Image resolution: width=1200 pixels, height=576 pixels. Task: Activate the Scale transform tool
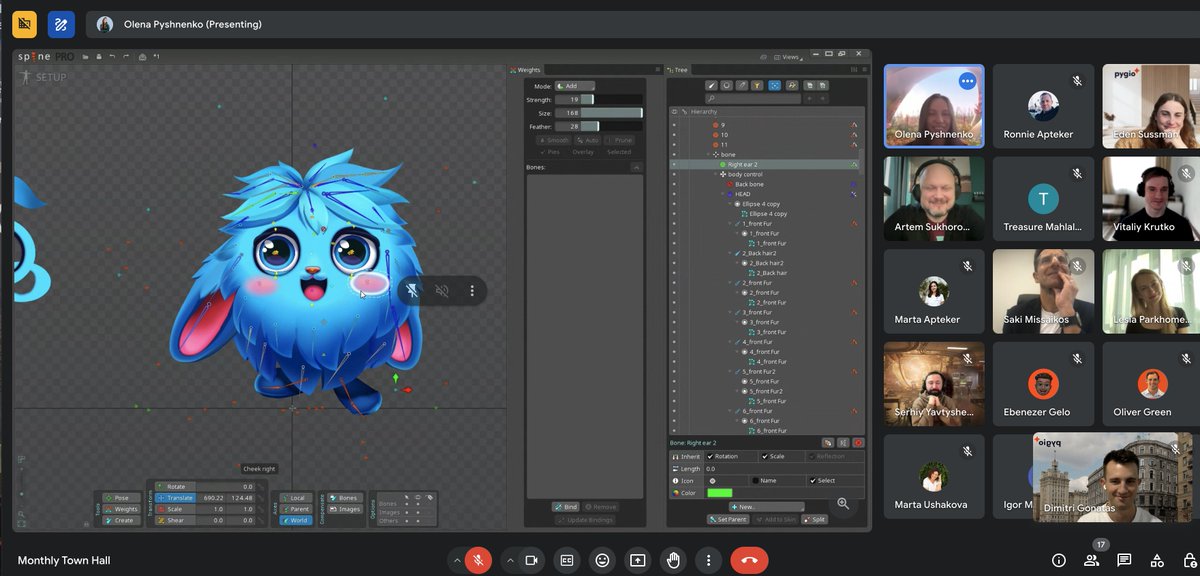(176, 509)
